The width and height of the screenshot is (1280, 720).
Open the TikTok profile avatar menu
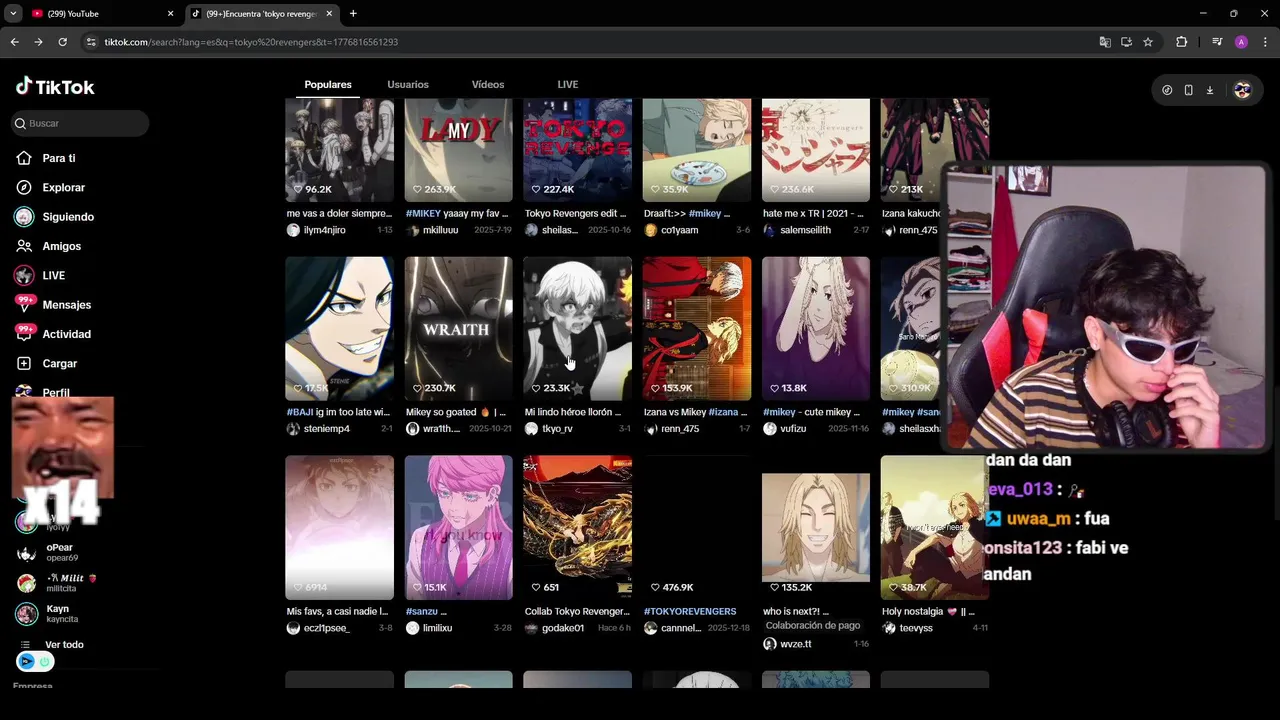[1242, 90]
